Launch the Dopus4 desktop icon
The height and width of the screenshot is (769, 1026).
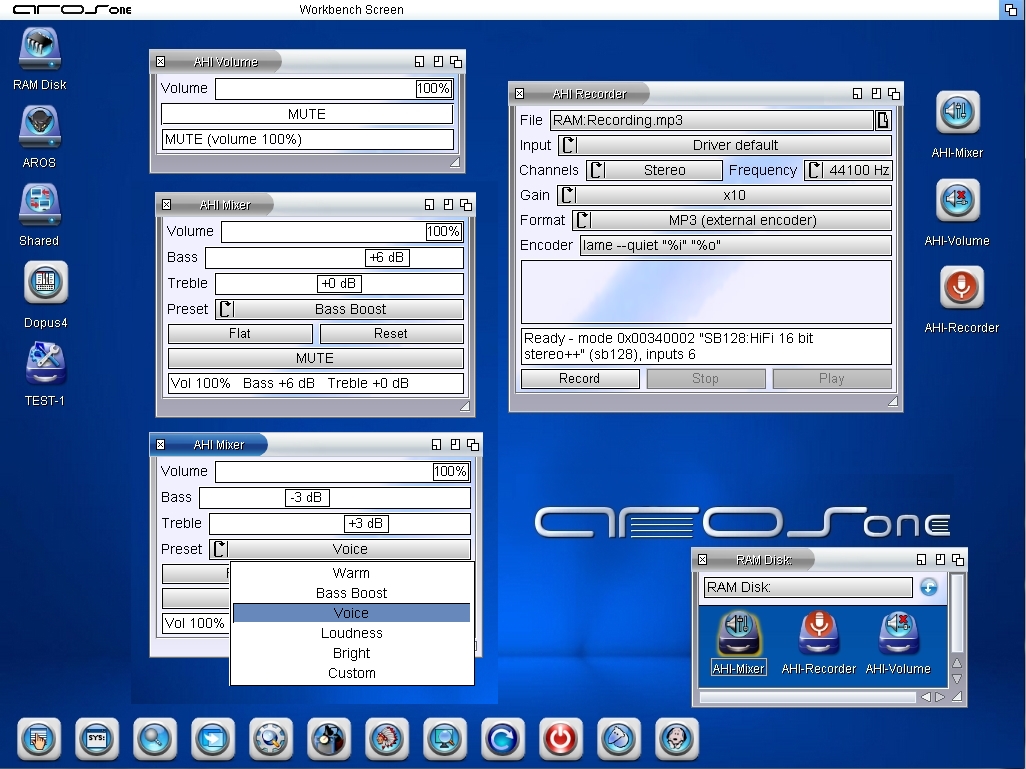coord(46,283)
